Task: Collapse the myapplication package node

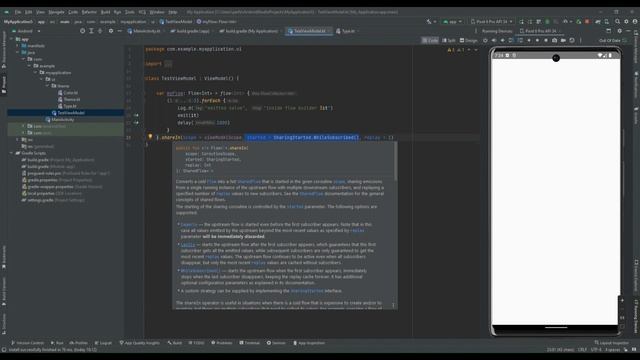Action: [x=36, y=72]
